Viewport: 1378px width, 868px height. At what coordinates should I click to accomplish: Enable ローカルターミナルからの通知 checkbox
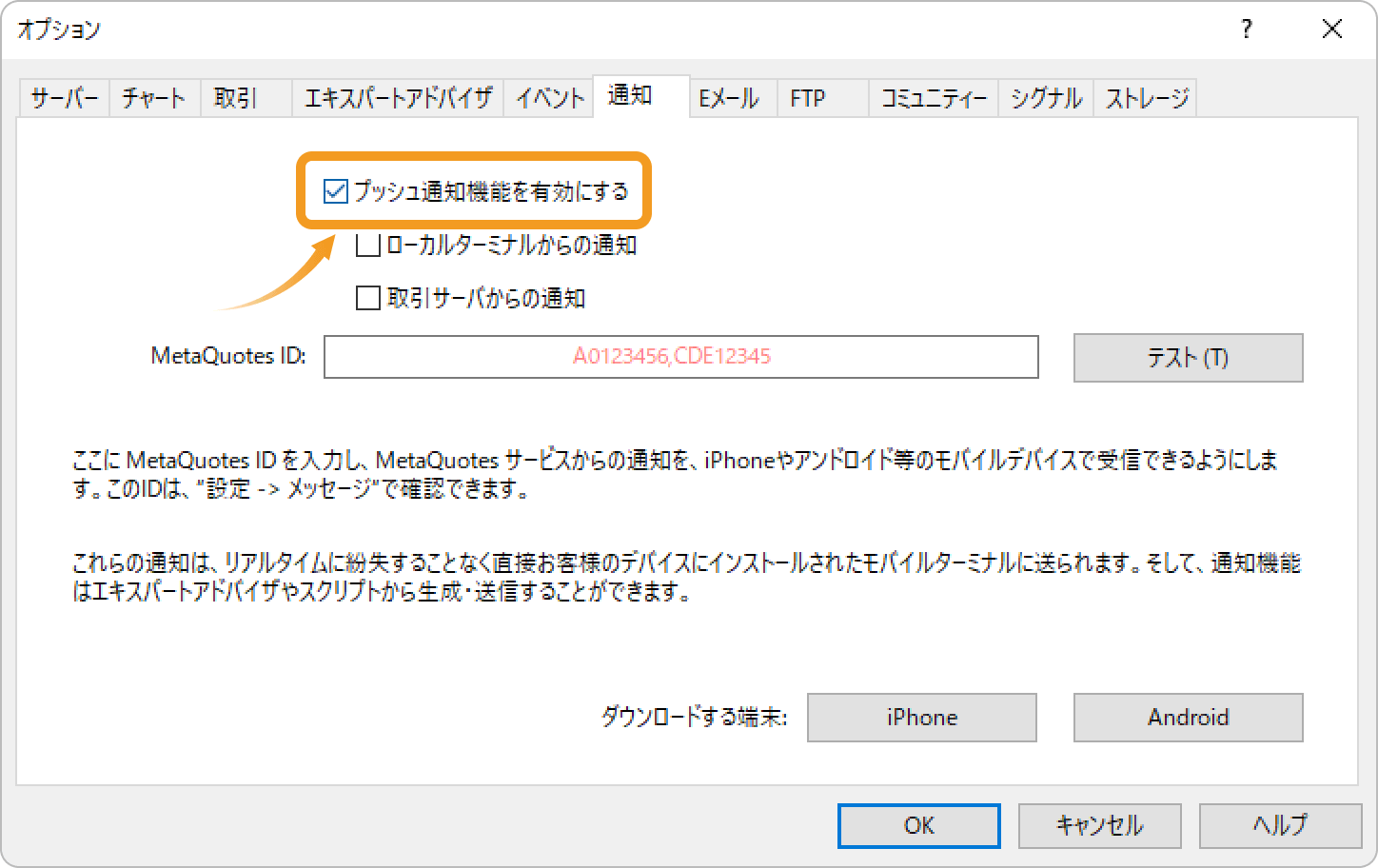(x=368, y=246)
